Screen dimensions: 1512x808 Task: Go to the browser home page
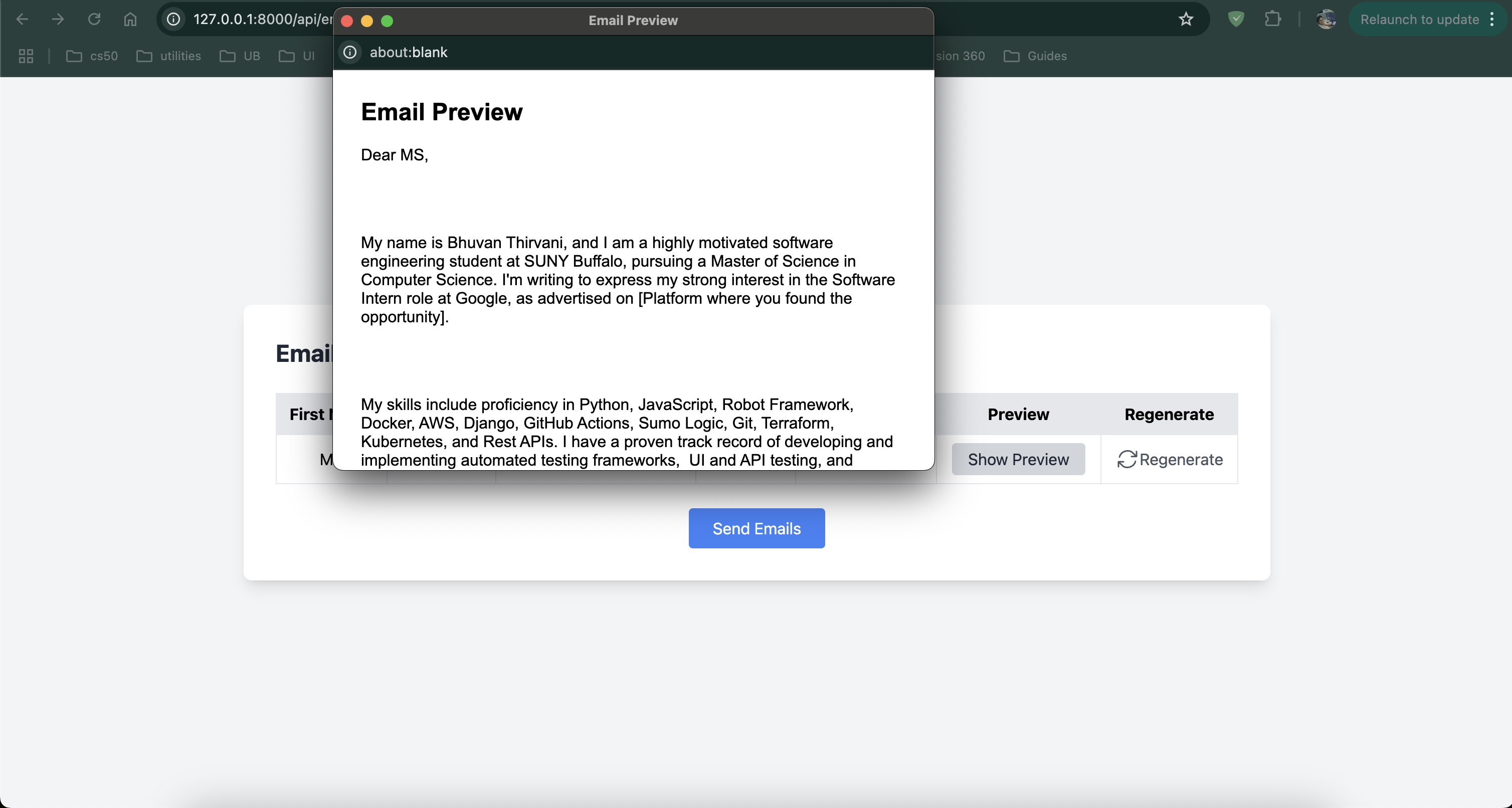(130, 20)
